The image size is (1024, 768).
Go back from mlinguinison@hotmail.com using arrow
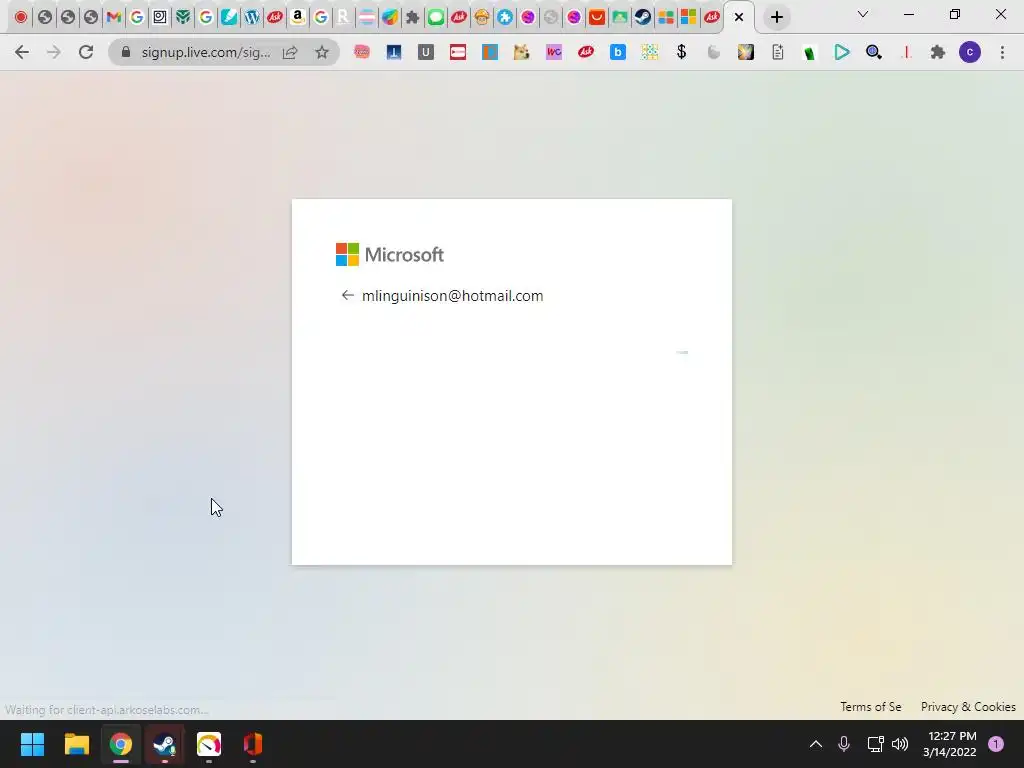click(x=347, y=296)
